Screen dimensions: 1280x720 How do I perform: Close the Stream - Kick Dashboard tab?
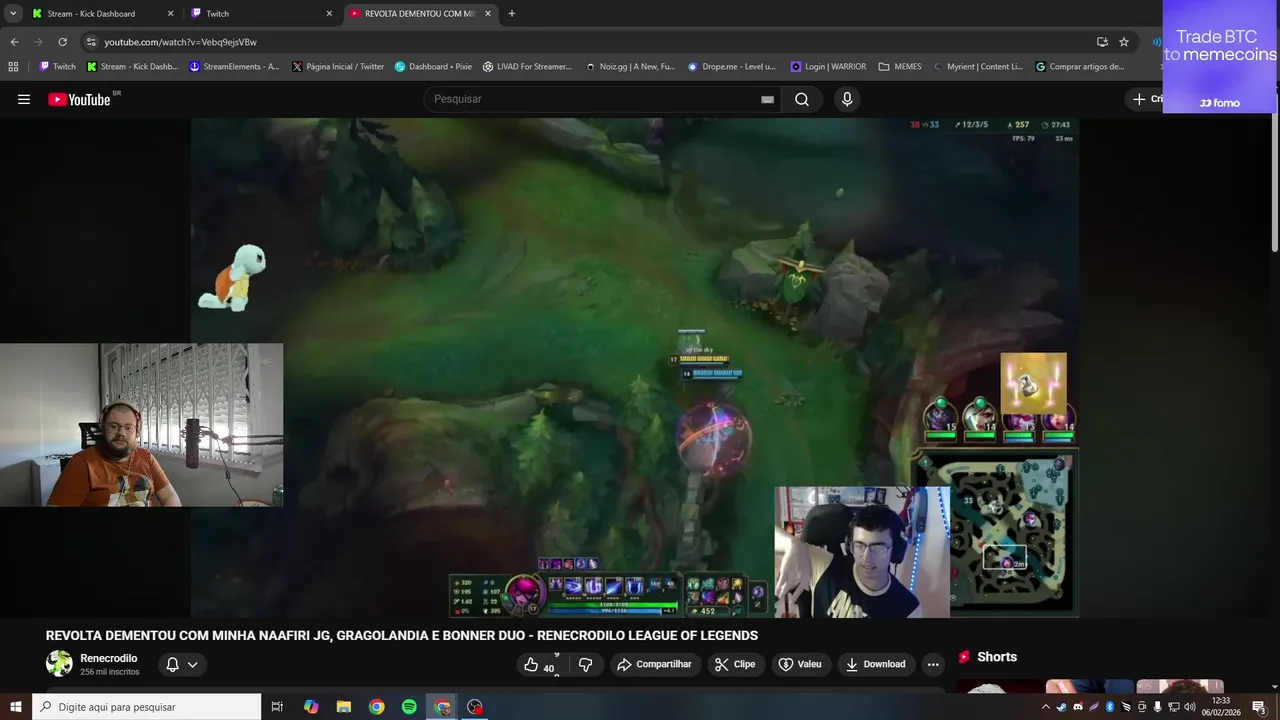click(170, 13)
